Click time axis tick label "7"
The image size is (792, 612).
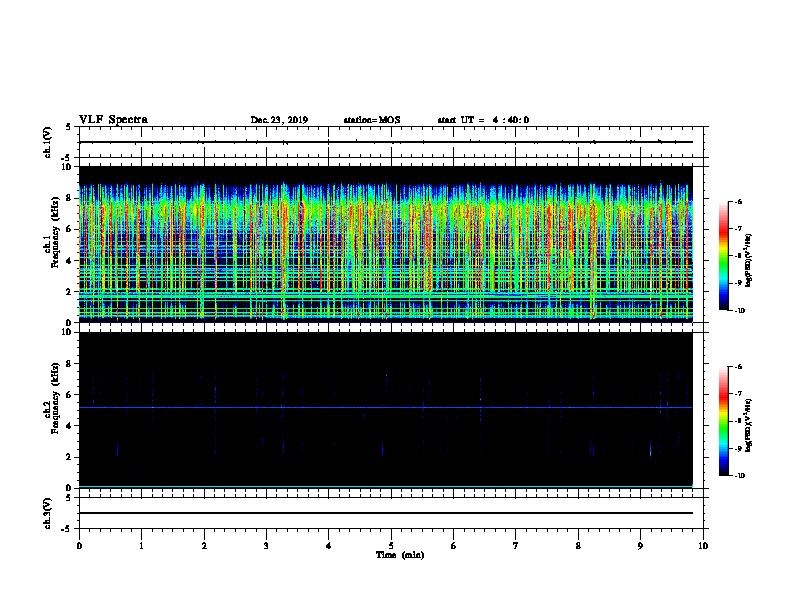pos(516,545)
